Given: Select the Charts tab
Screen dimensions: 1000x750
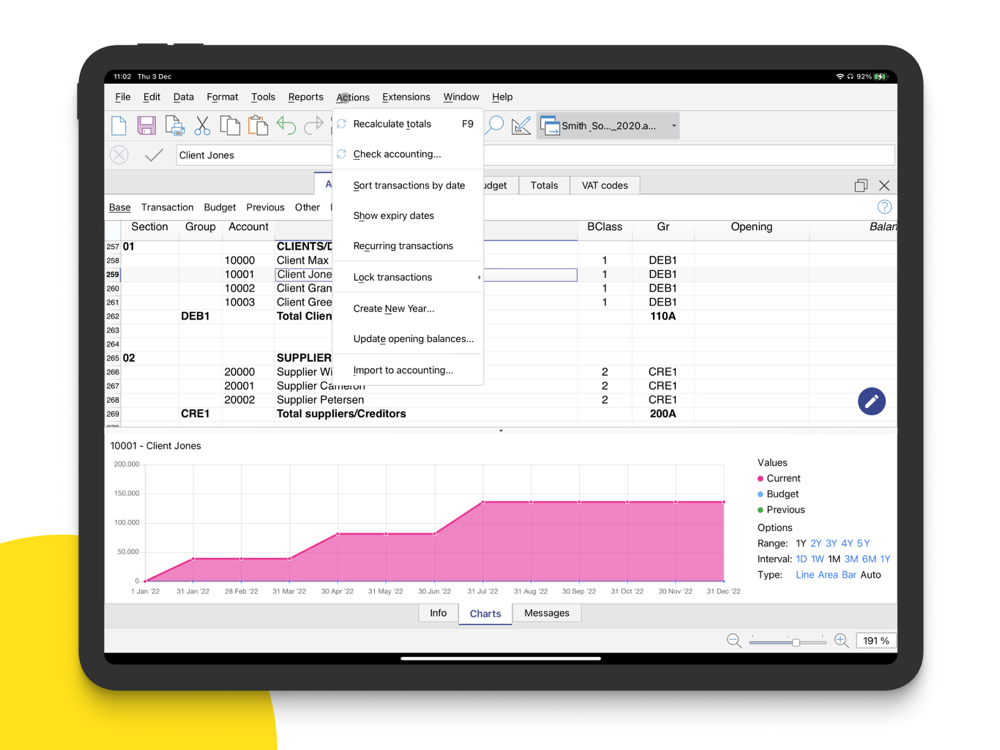Looking at the screenshot, I should coord(485,614).
